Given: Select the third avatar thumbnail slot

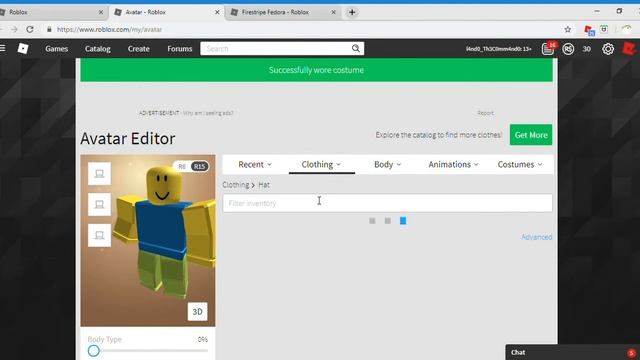Looking at the screenshot, I should [x=99, y=236].
